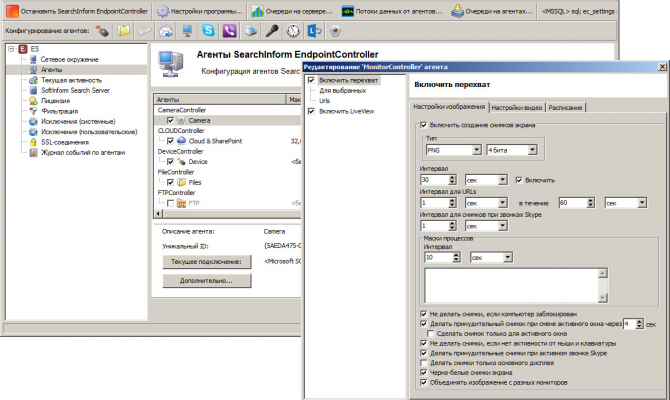Image resolution: width=670 pixels, height=400 pixels.
Task: Select the monitor agent icon in the toolbar
Action: click(x=187, y=31)
